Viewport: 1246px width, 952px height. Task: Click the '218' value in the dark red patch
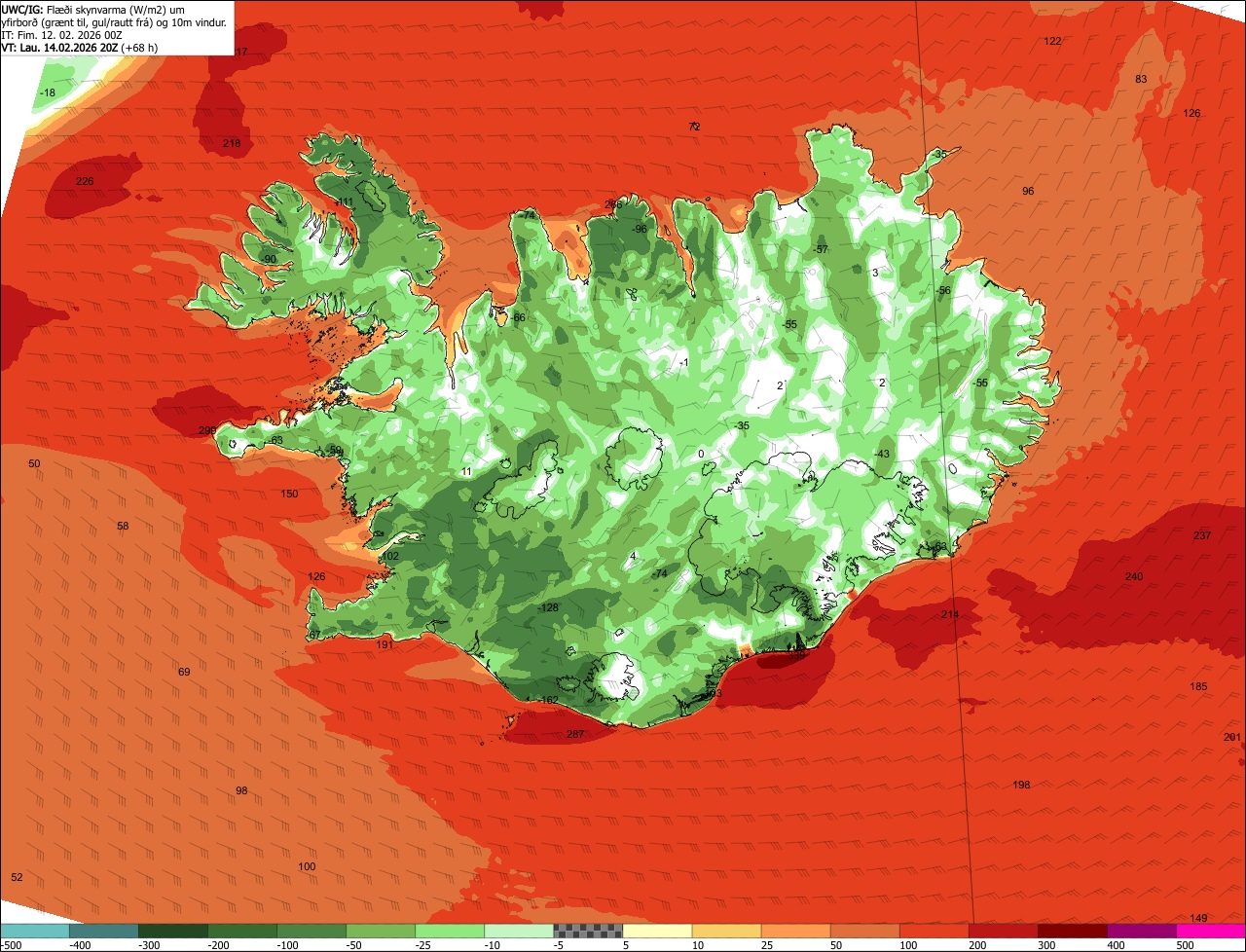[x=232, y=143]
